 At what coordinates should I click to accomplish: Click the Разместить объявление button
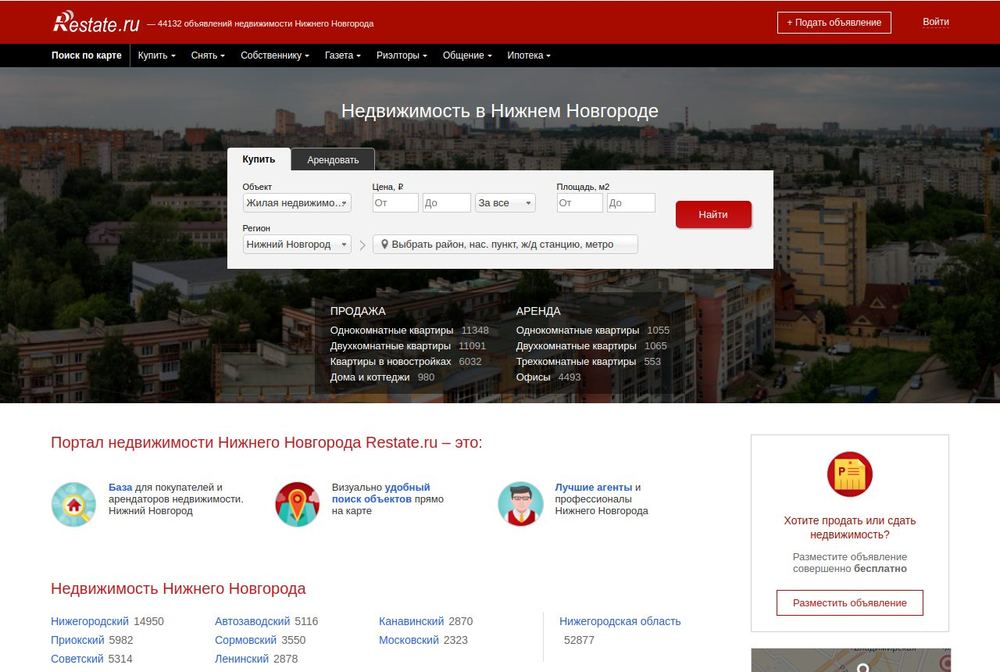(x=849, y=603)
